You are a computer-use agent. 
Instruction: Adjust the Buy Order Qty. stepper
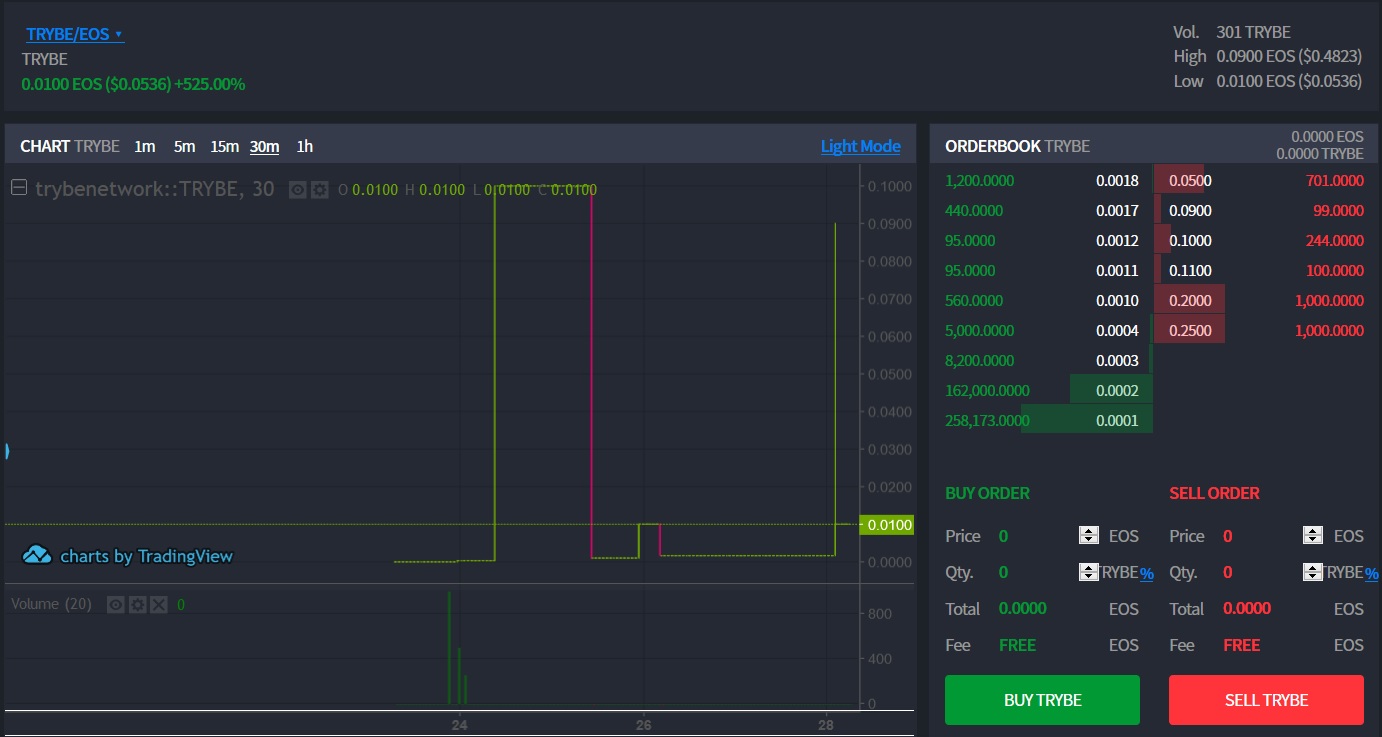[1089, 572]
